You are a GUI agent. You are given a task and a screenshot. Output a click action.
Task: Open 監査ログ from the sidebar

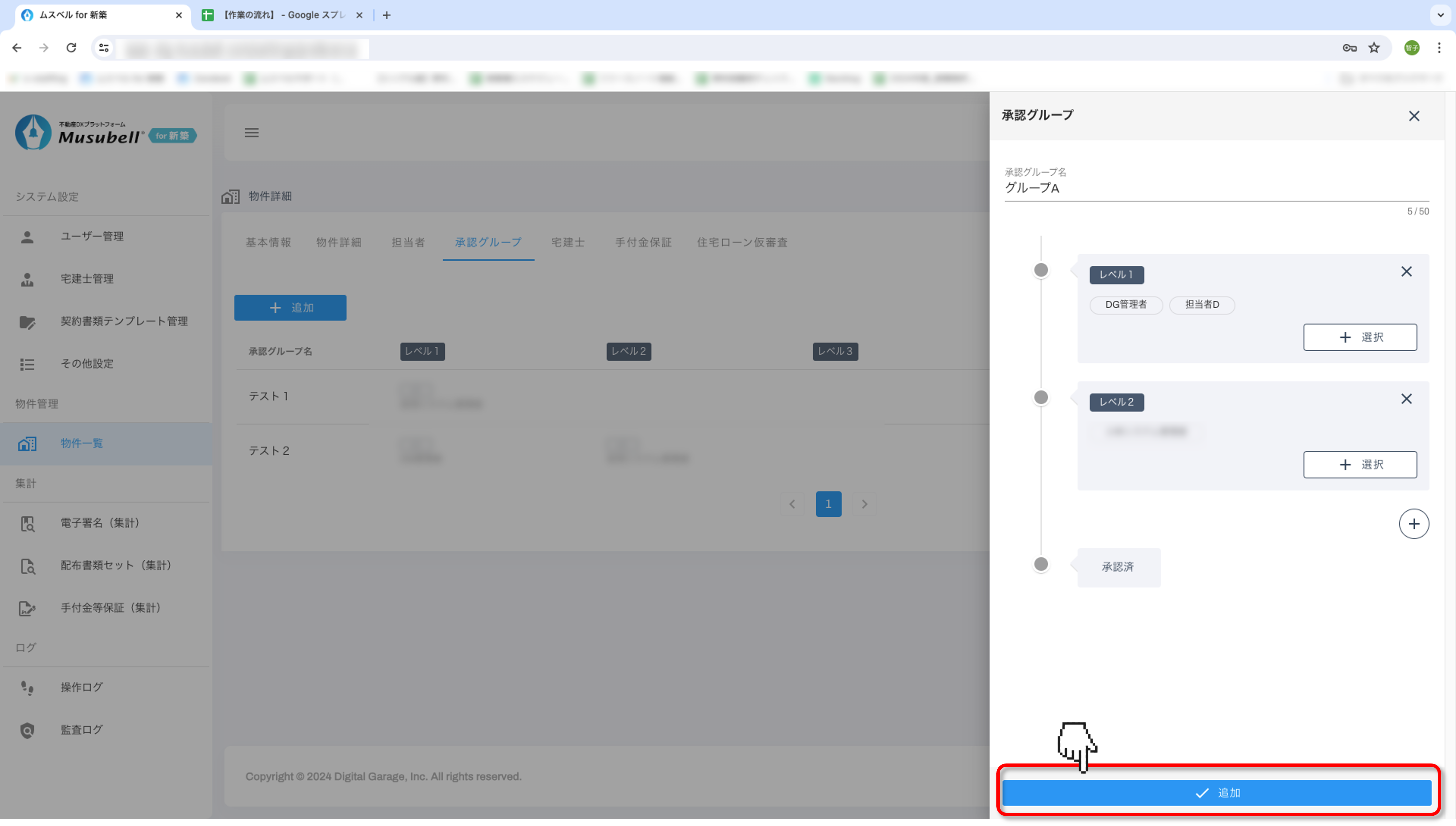click(x=82, y=730)
